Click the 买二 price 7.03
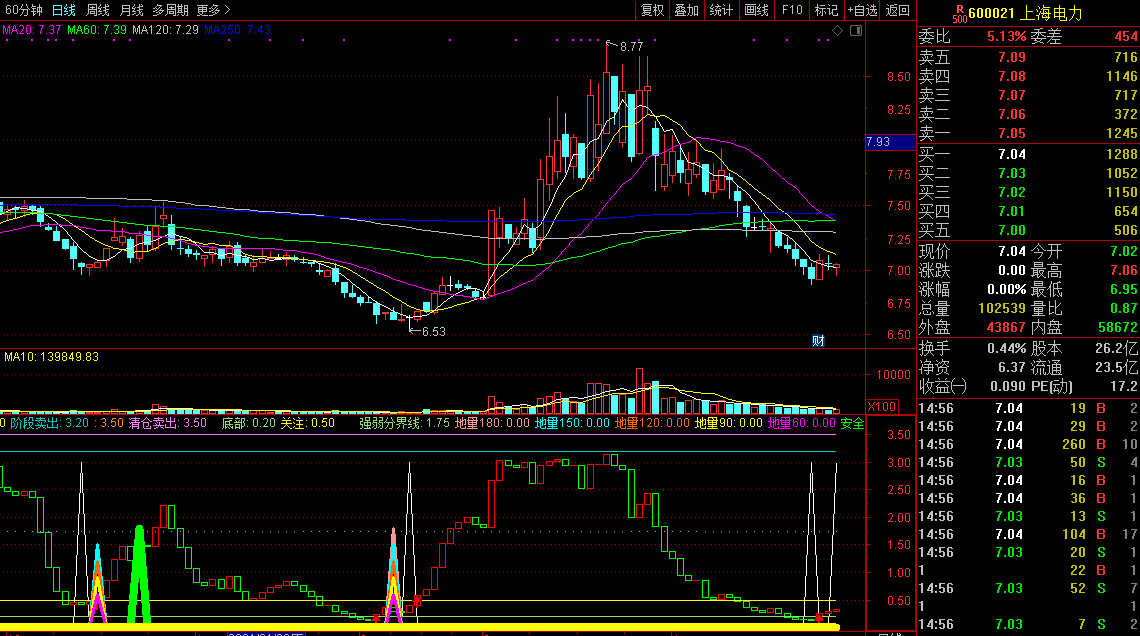1140x636 pixels. [x=1012, y=173]
